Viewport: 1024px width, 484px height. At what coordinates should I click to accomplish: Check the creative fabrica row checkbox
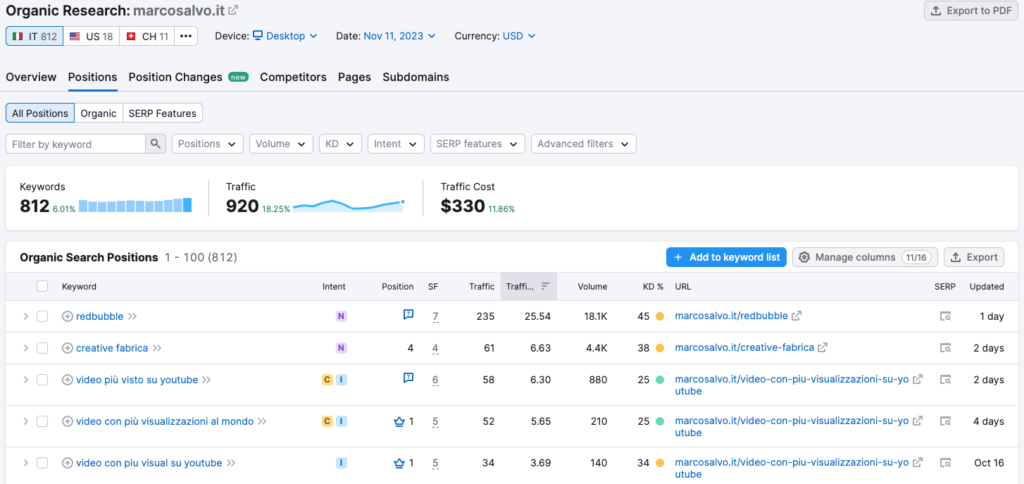point(42,348)
